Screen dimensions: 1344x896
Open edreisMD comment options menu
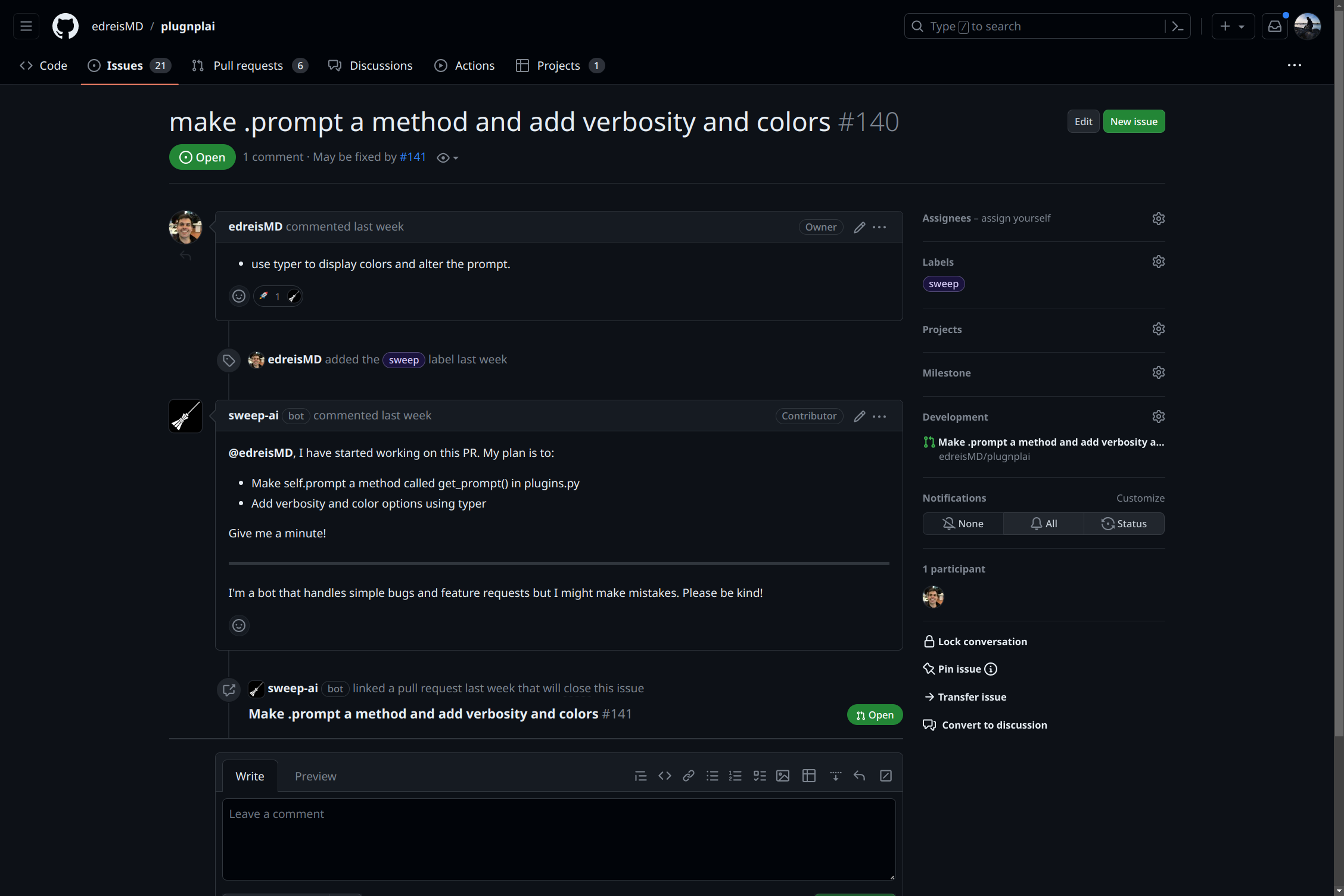click(879, 227)
